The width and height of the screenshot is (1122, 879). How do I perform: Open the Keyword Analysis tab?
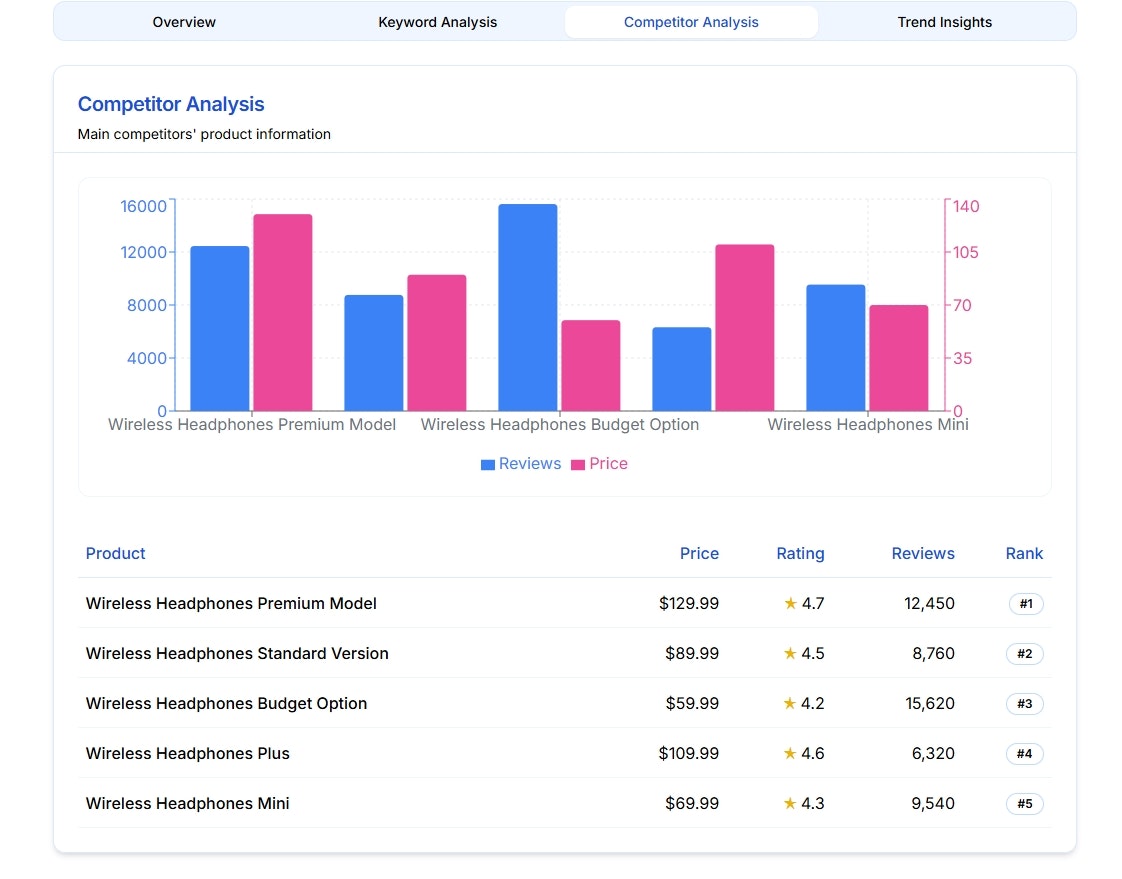pyautogui.click(x=437, y=22)
